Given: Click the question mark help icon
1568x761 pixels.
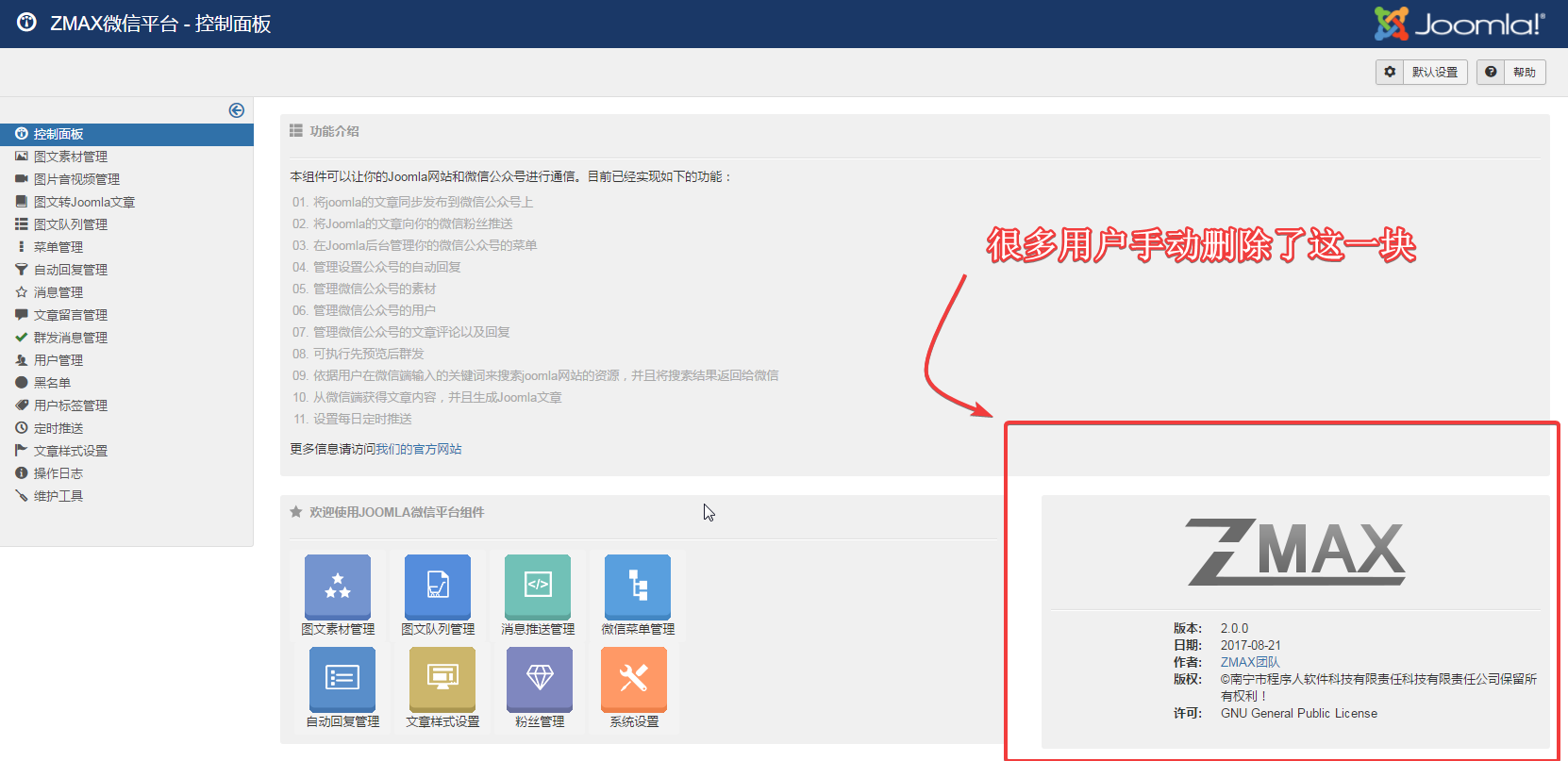Looking at the screenshot, I should [1491, 72].
